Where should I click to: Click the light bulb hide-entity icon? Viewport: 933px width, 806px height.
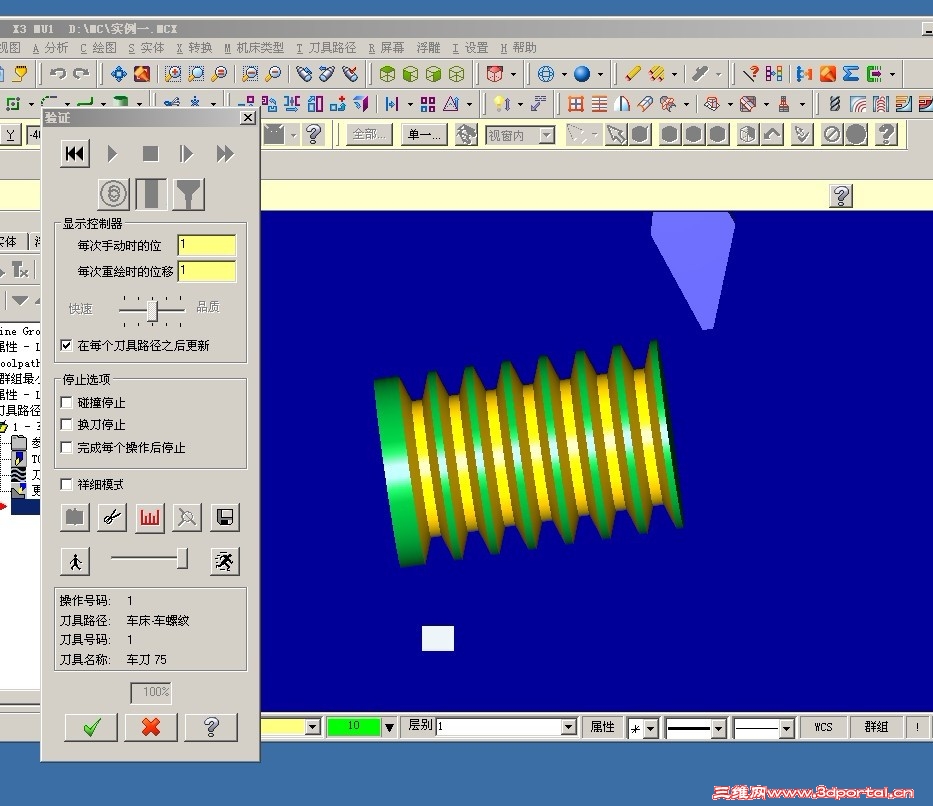(502, 104)
